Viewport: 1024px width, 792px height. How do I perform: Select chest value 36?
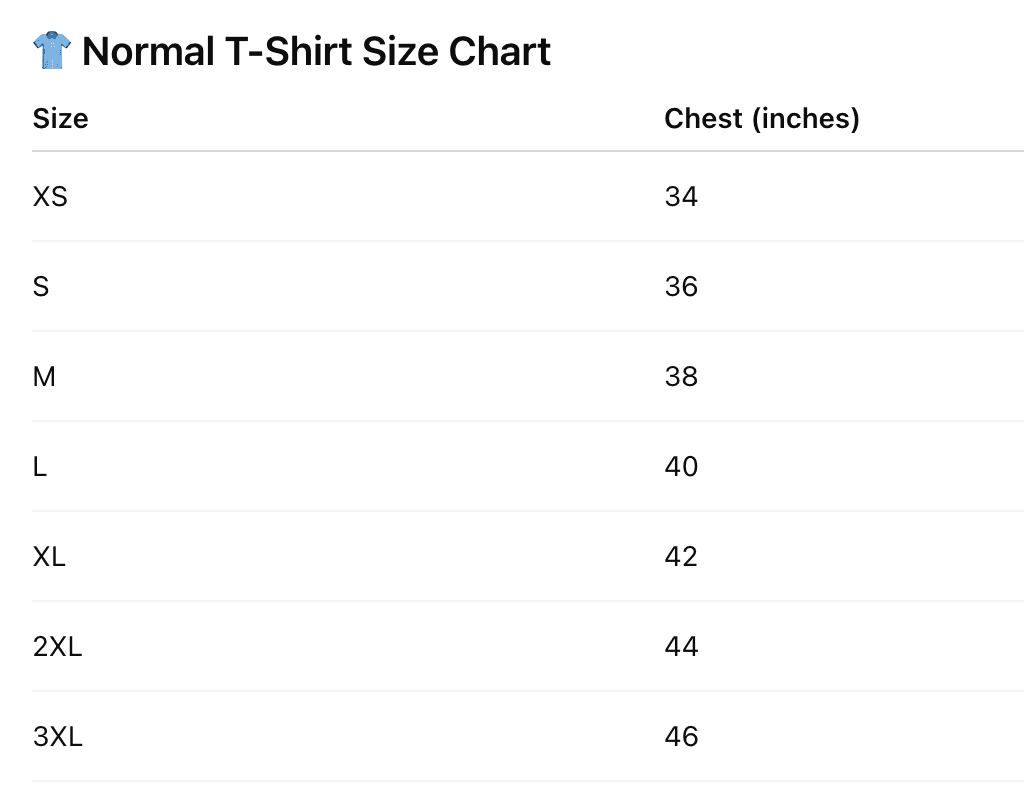[x=681, y=287]
